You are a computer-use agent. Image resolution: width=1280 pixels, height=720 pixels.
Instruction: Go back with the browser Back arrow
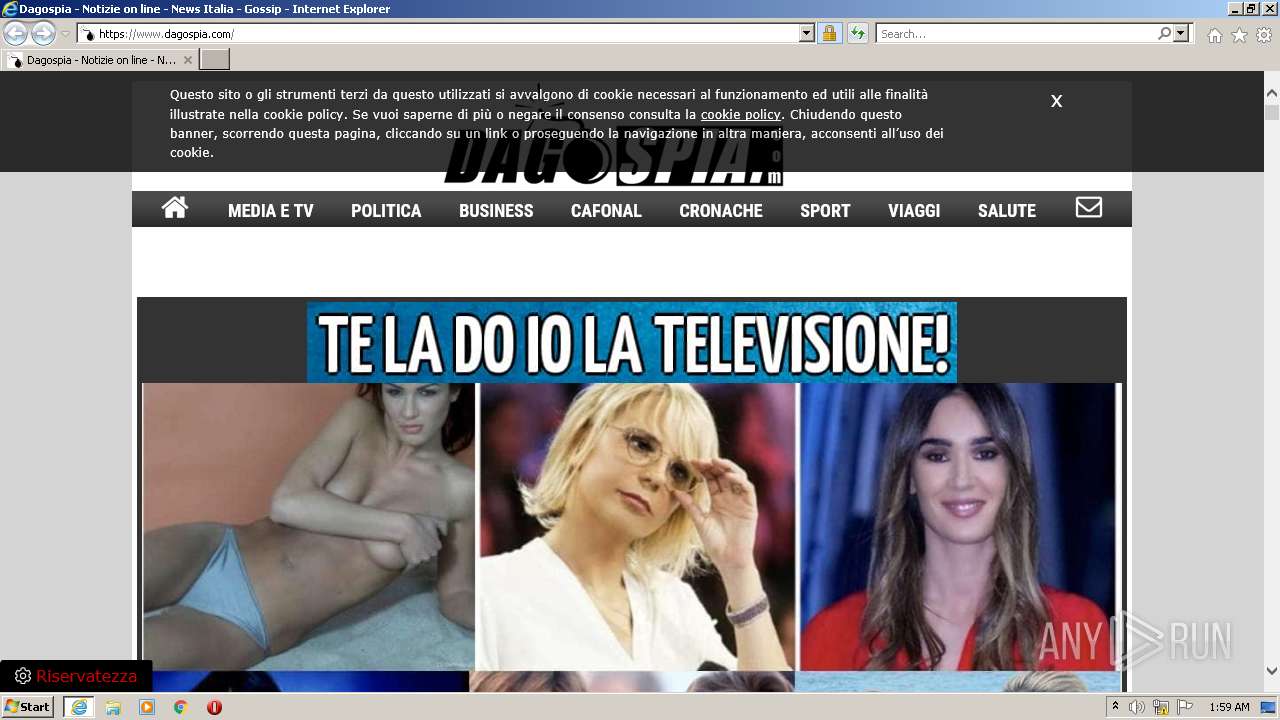[x=15, y=34]
